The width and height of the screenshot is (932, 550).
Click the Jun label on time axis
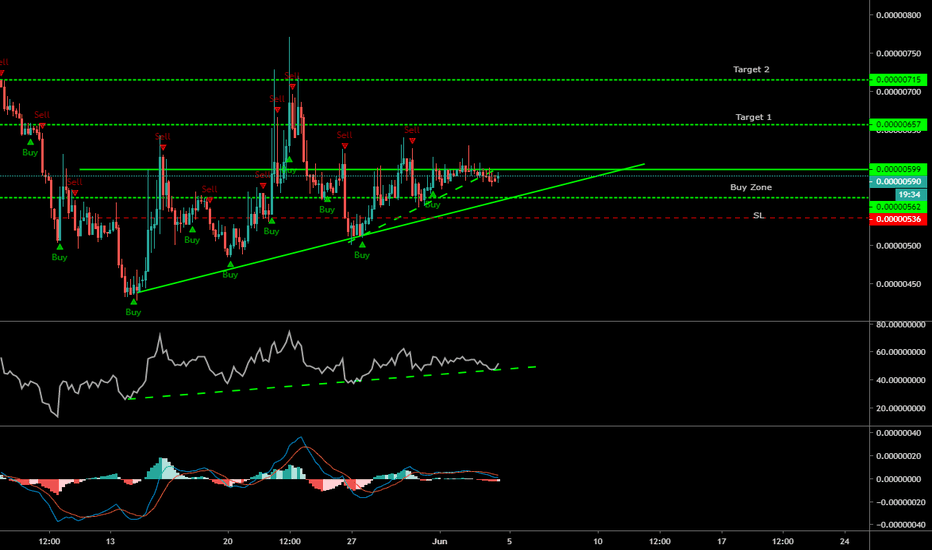[439, 541]
